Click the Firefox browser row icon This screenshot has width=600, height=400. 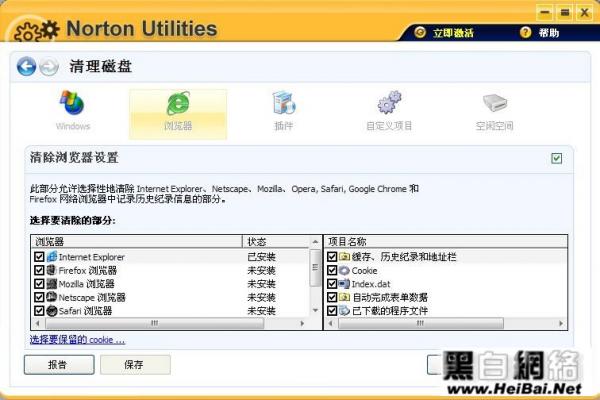tap(52, 270)
